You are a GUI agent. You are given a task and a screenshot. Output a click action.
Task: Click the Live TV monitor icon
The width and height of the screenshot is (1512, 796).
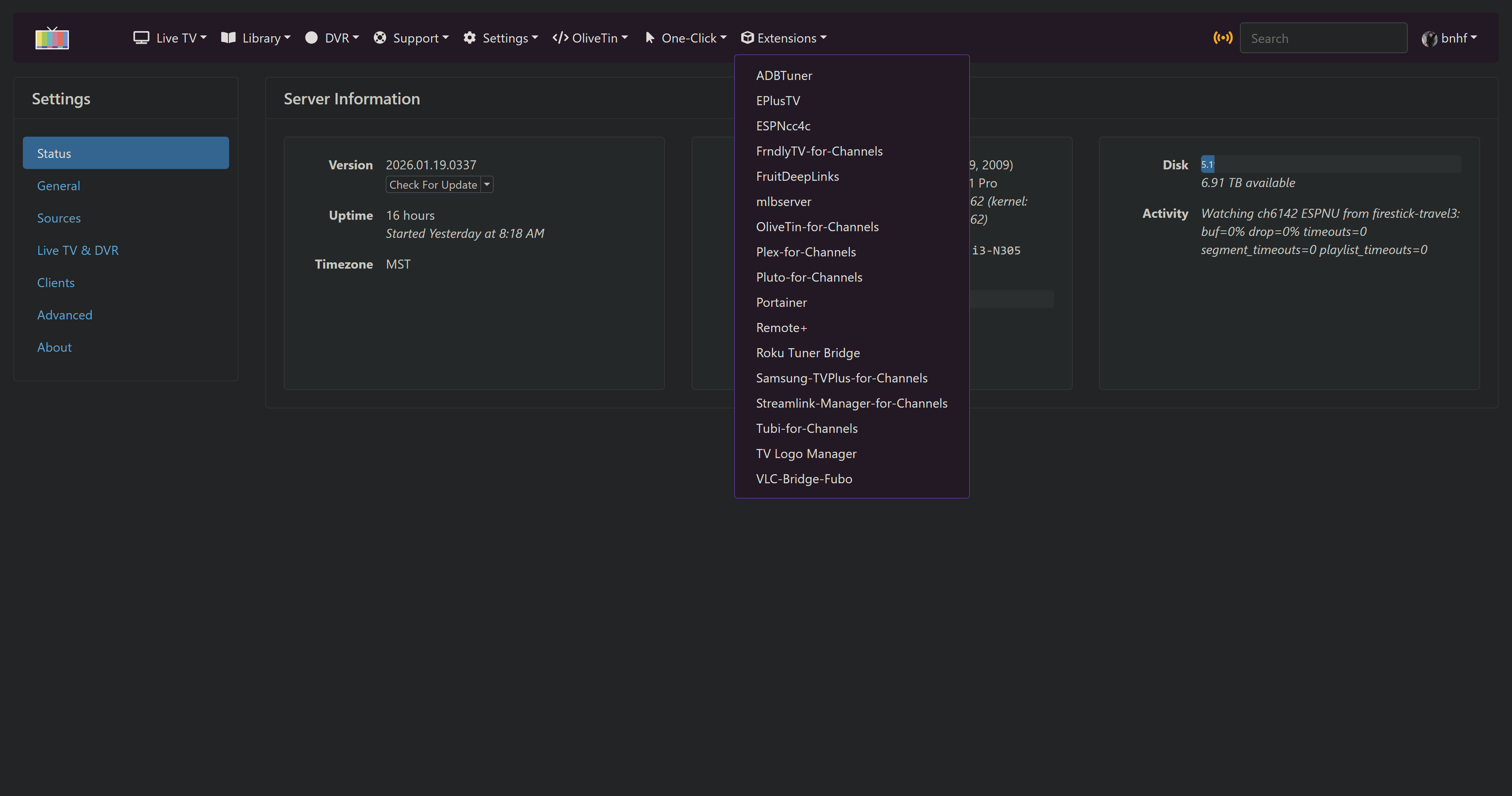[141, 37]
